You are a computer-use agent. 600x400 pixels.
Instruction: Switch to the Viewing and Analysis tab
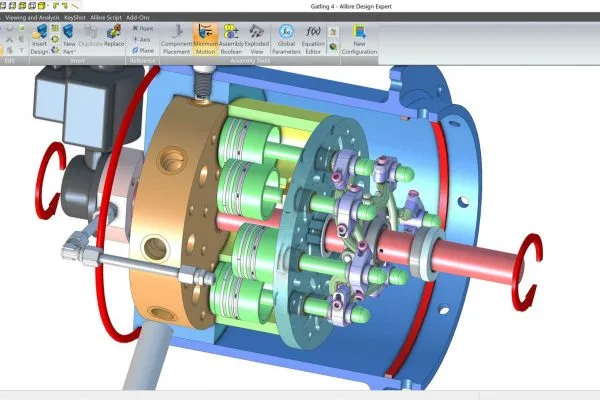32,17
